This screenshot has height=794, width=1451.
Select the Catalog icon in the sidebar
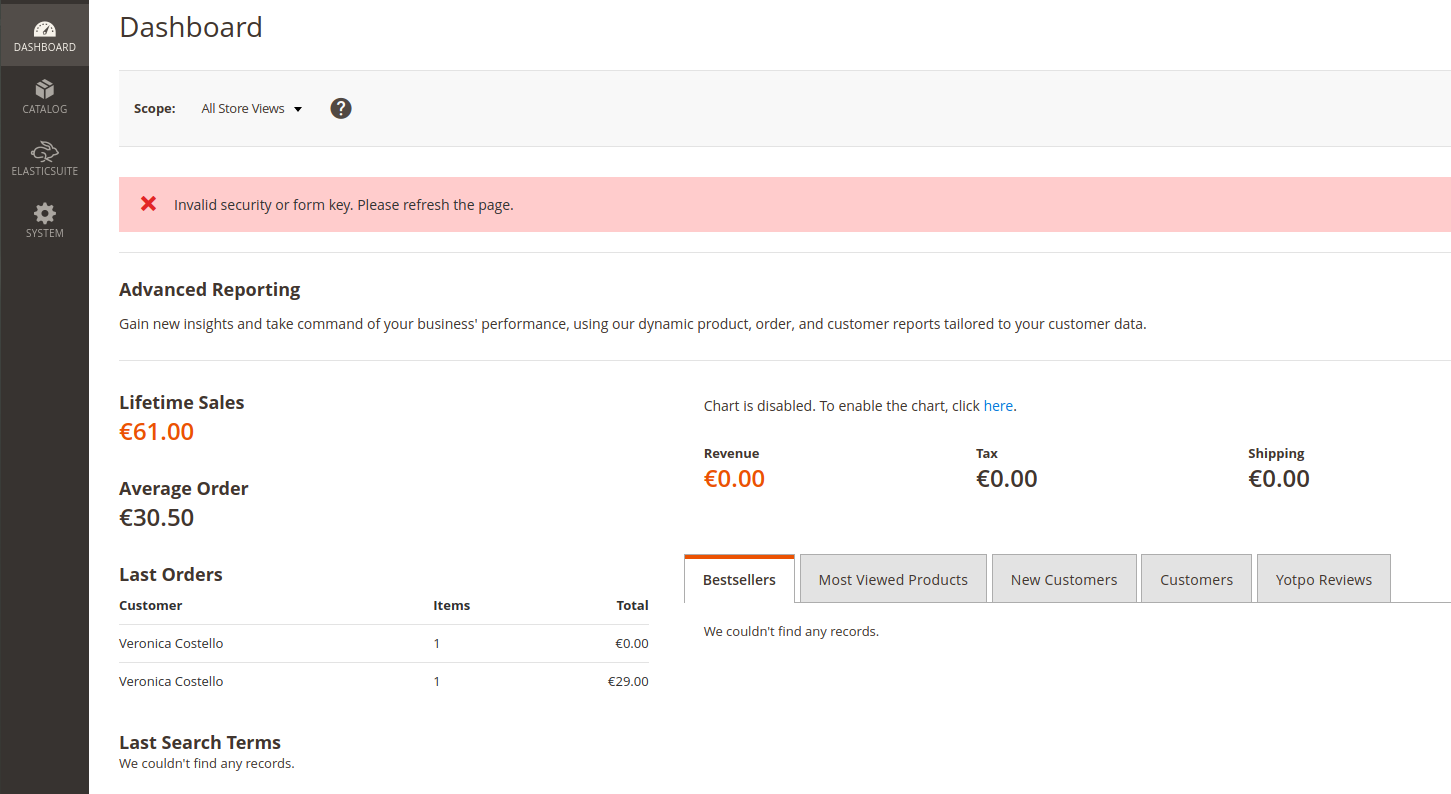pos(45,95)
